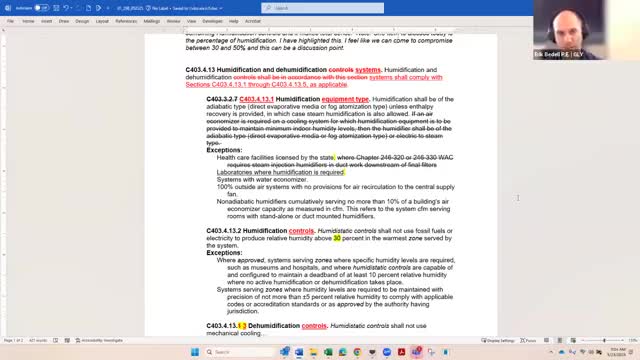
Task: Switch to Web Layout view
Action: coord(573,340)
